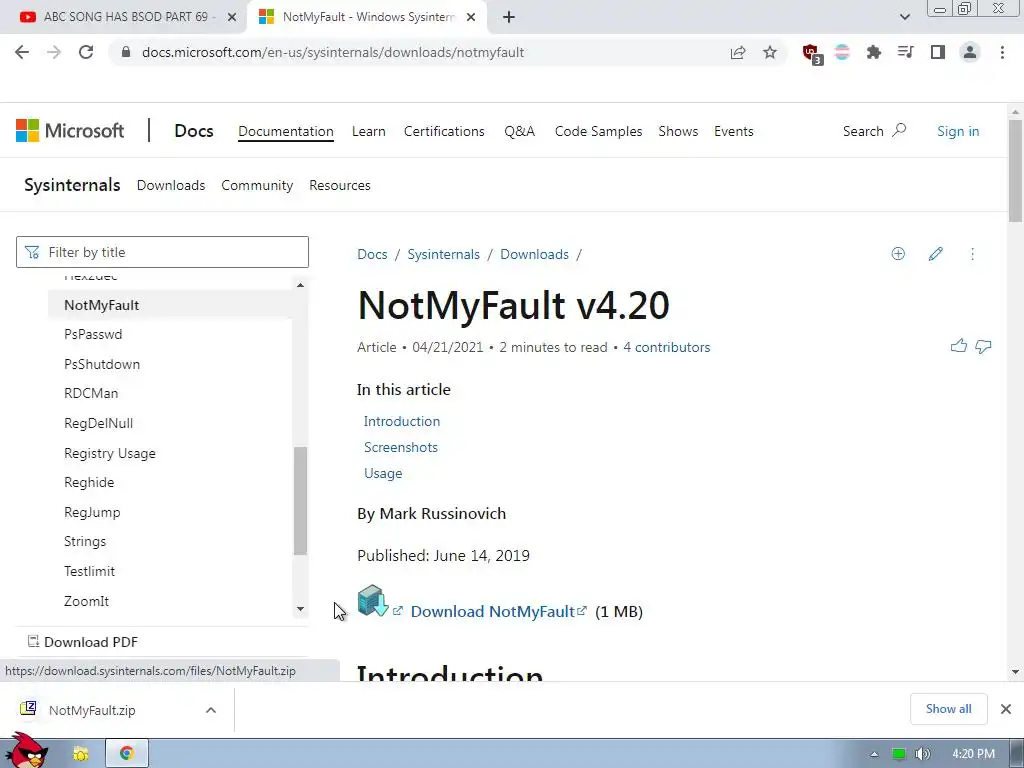This screenshot has height=768, width=1024.
Task: Click the thumbs up feedback icon
Action: (959, 346)
